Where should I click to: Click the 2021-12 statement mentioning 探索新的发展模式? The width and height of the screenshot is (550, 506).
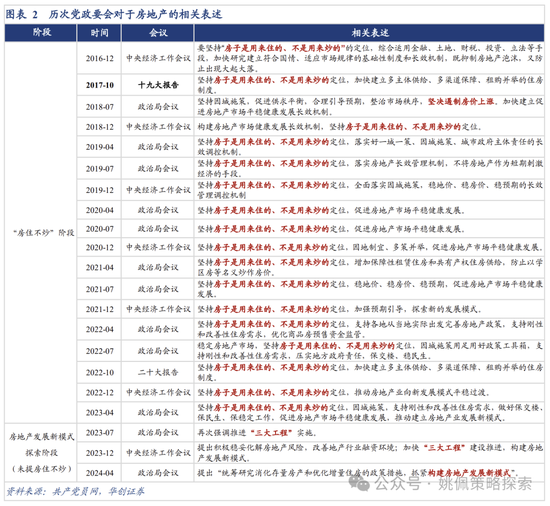click(339, 309)
